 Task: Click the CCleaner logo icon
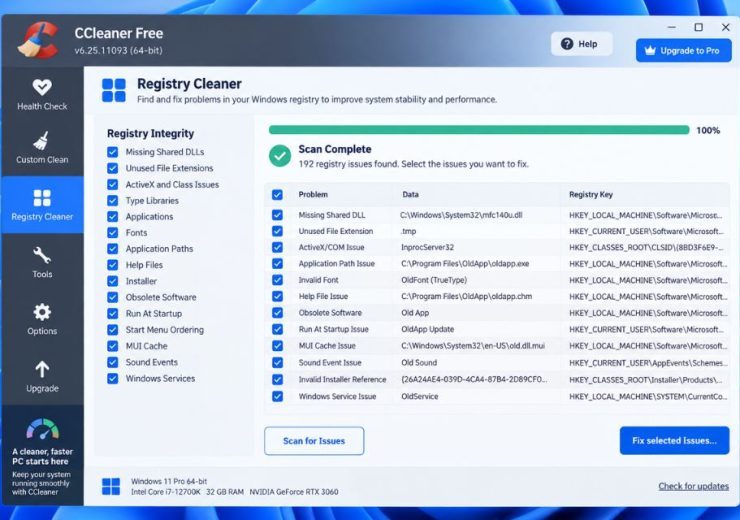coord(39,41)
